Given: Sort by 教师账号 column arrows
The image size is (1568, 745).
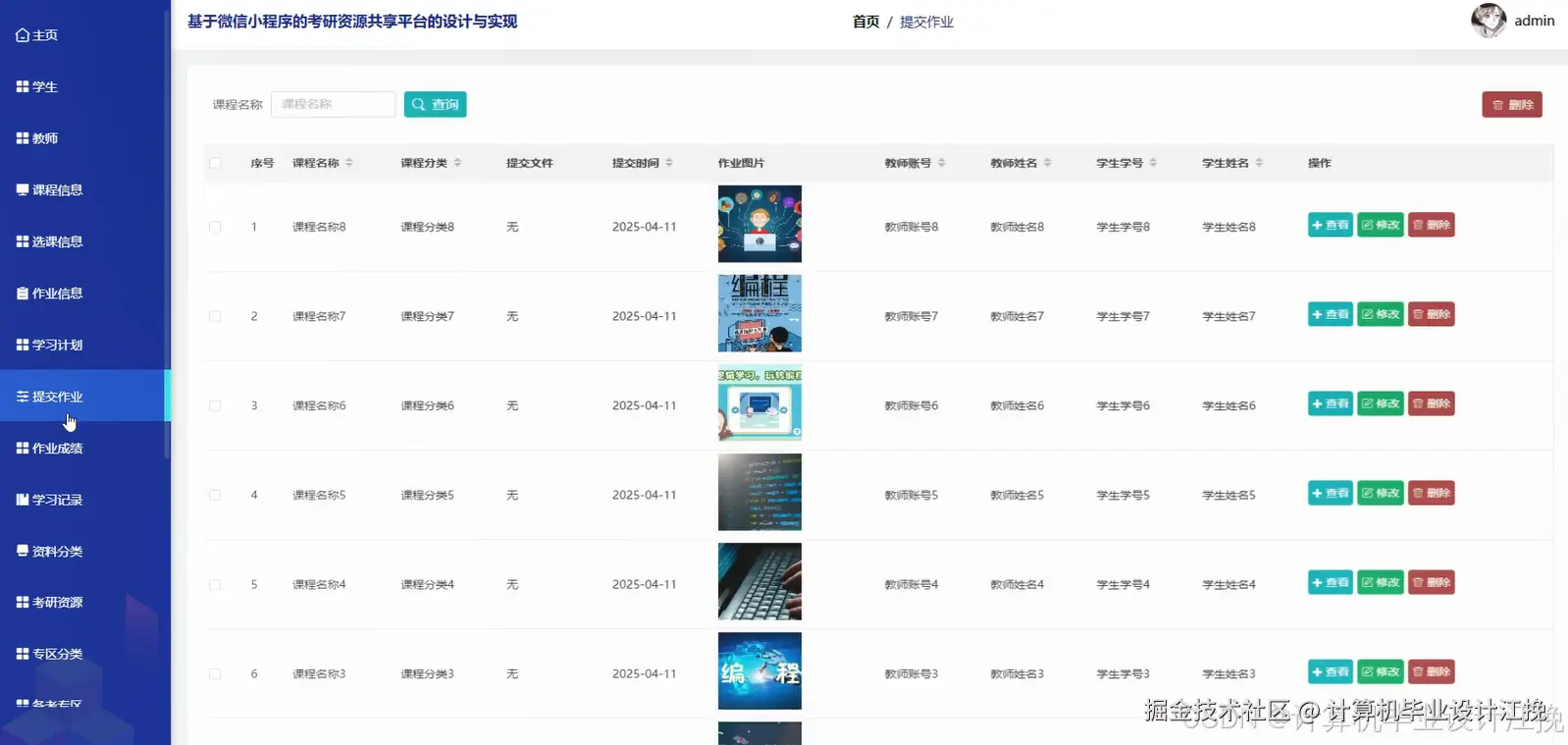Looking at the screenshot, I should point(941,163).
